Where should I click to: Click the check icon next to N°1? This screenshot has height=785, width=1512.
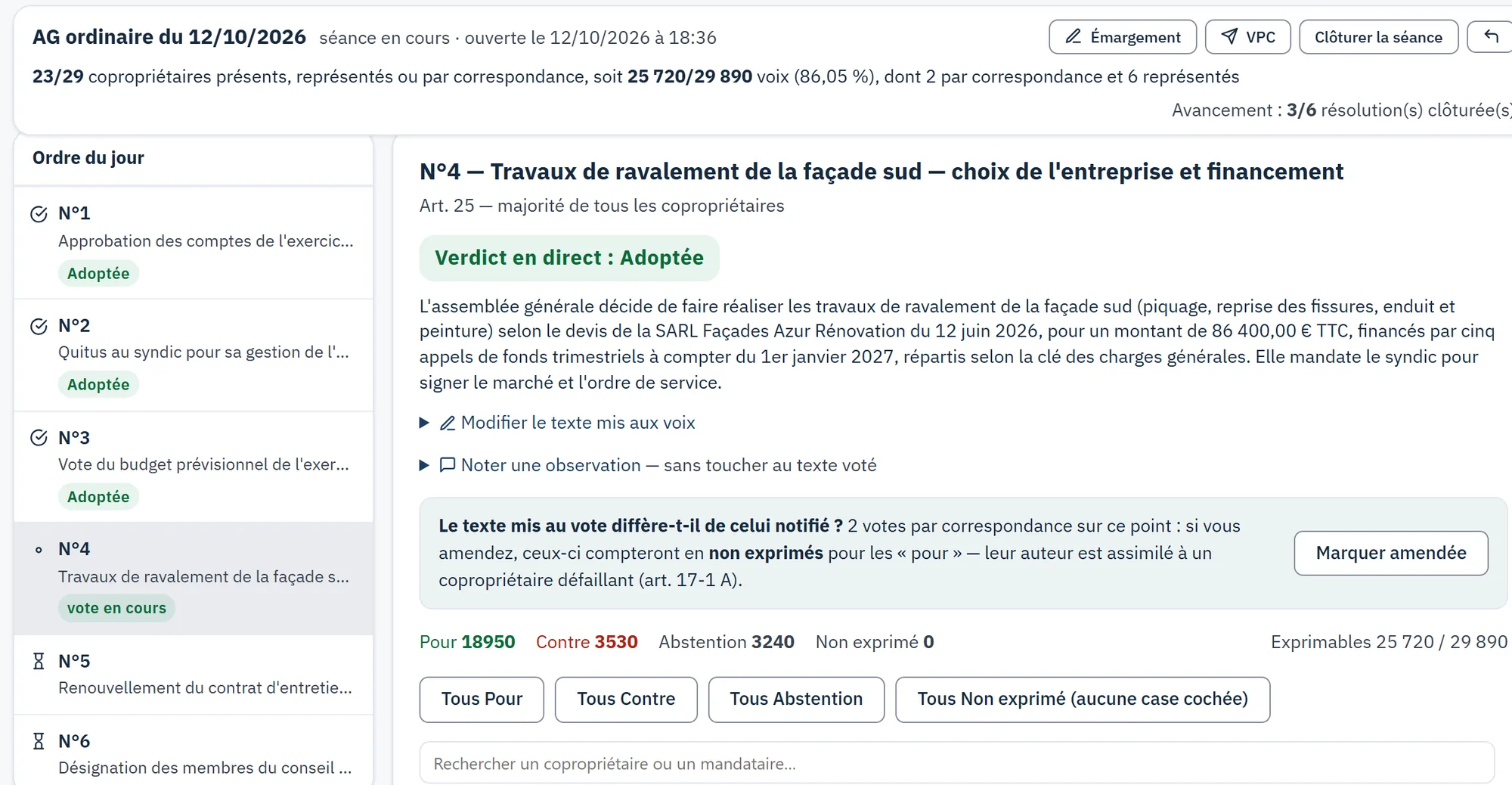pyautogui.click(x=39, y=214)
